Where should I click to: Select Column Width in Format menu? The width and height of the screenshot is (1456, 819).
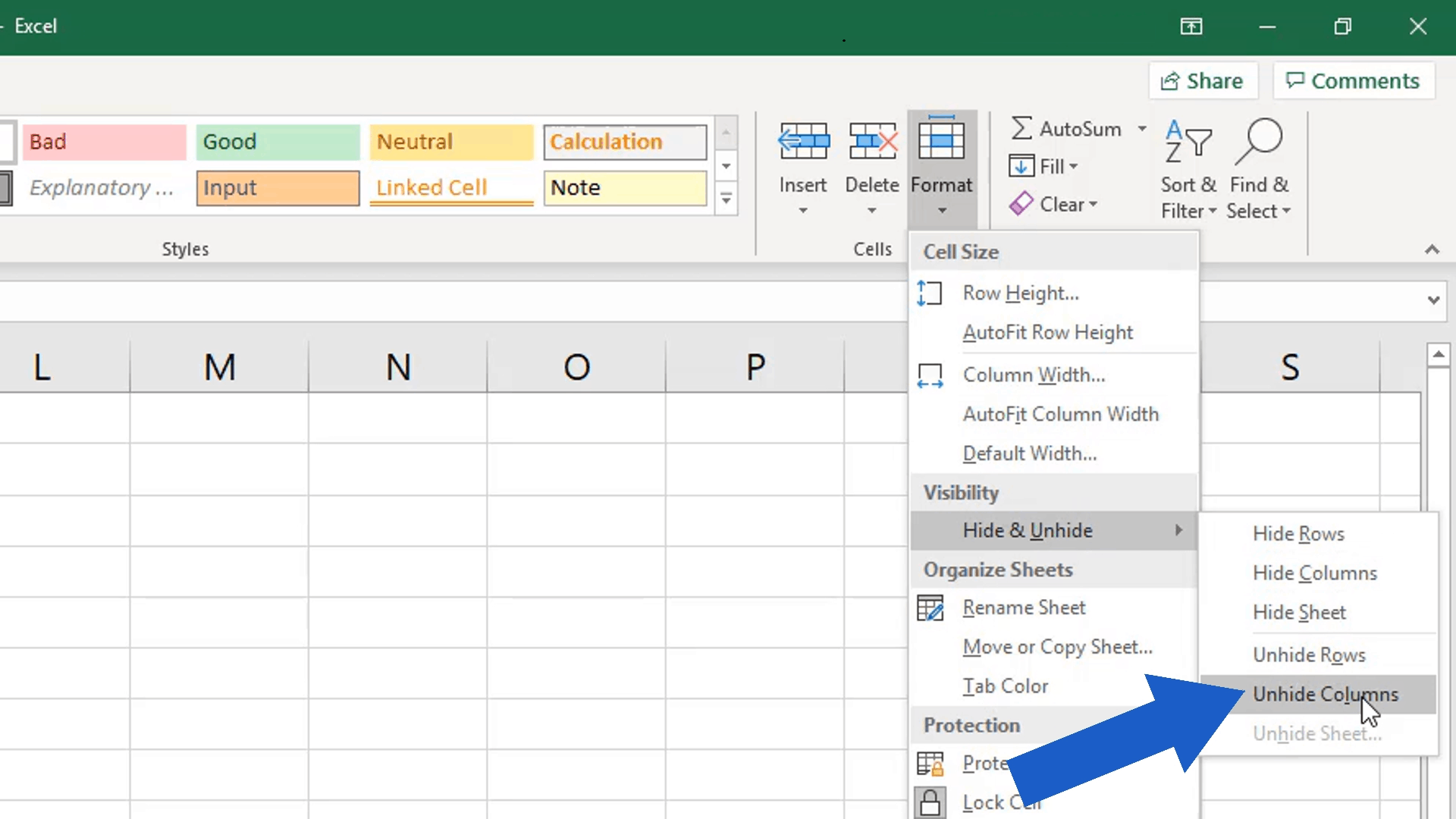click(x=1034, y=375)
